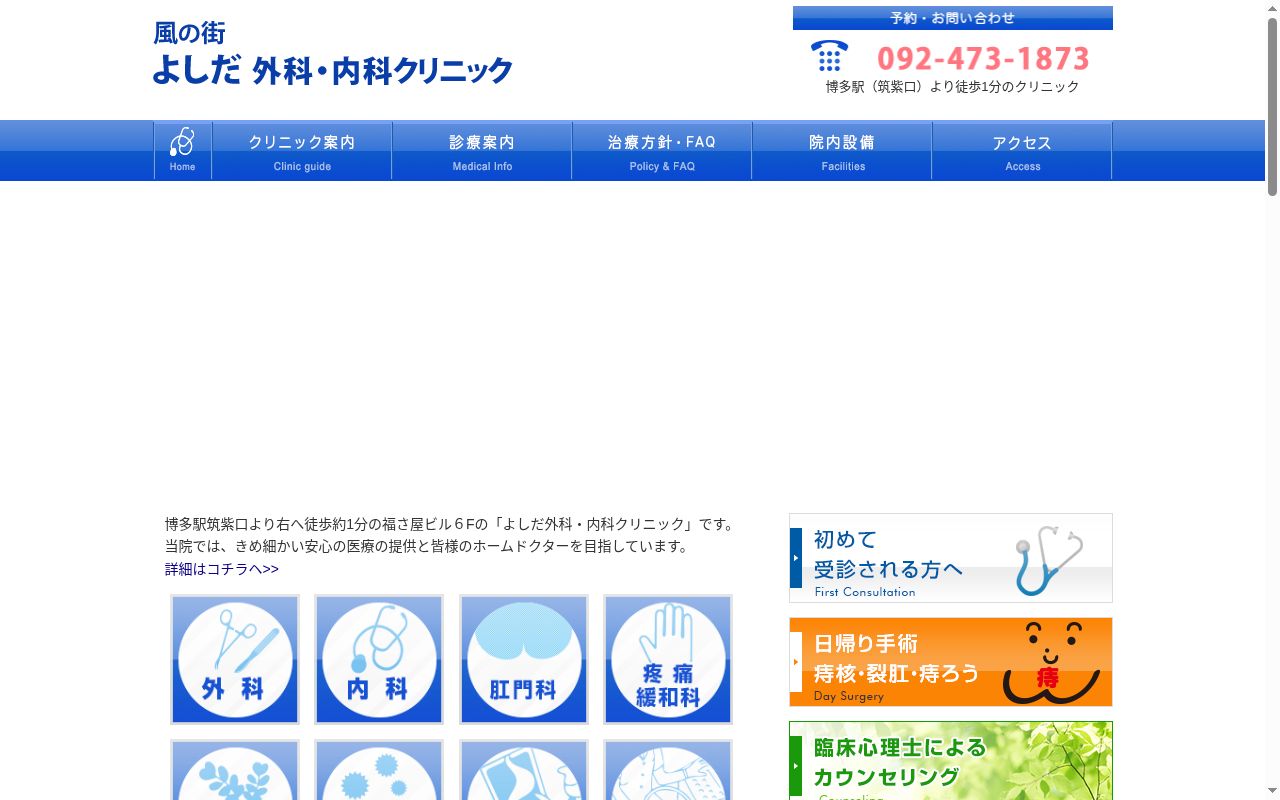Viewport: 1280px width, 800px height.
Task: Go to Home via stethoscope icon
Action: pos(183,151)
